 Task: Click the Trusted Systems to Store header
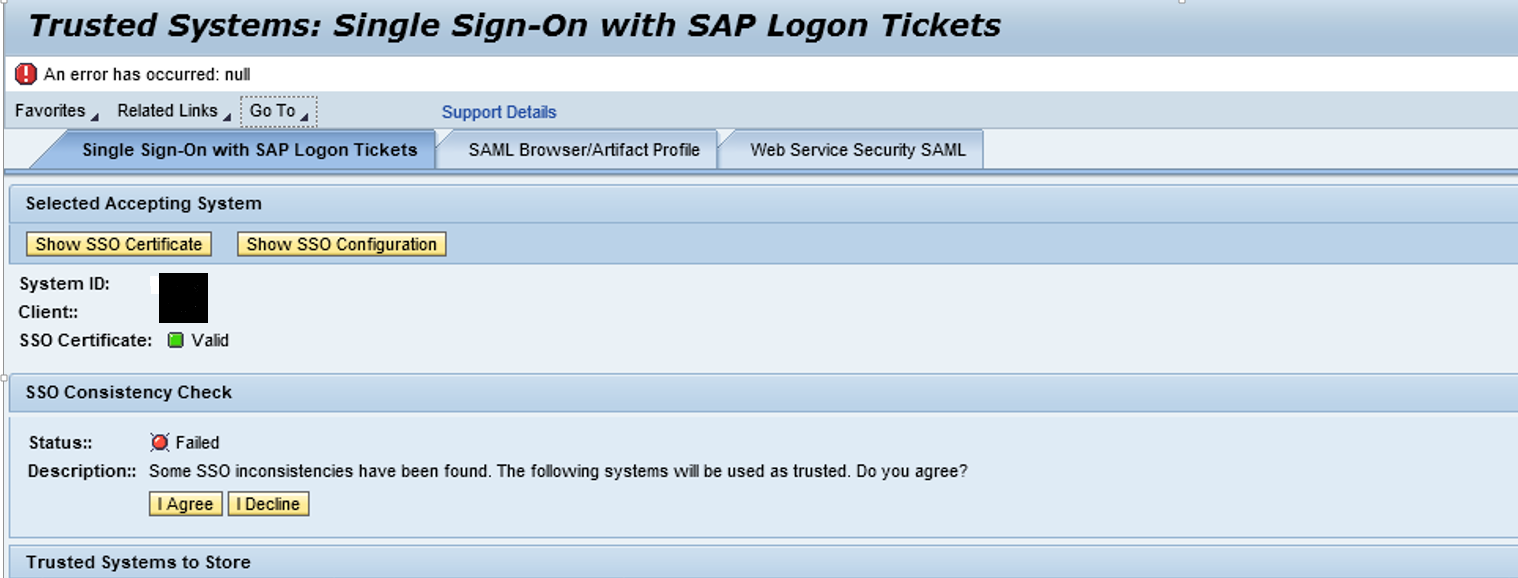[138, 562]
